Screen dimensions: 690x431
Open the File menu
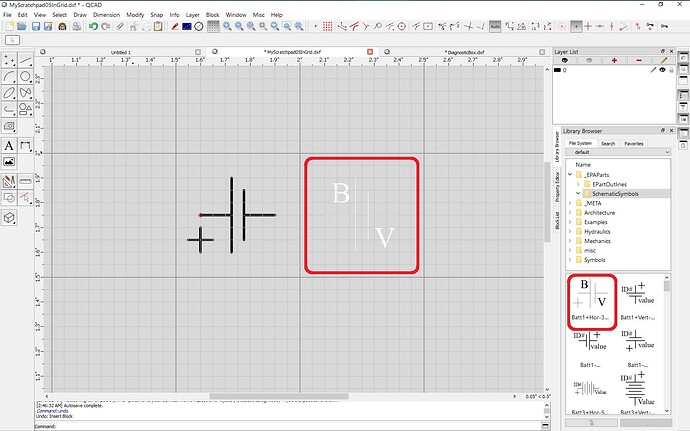[7, 15]
